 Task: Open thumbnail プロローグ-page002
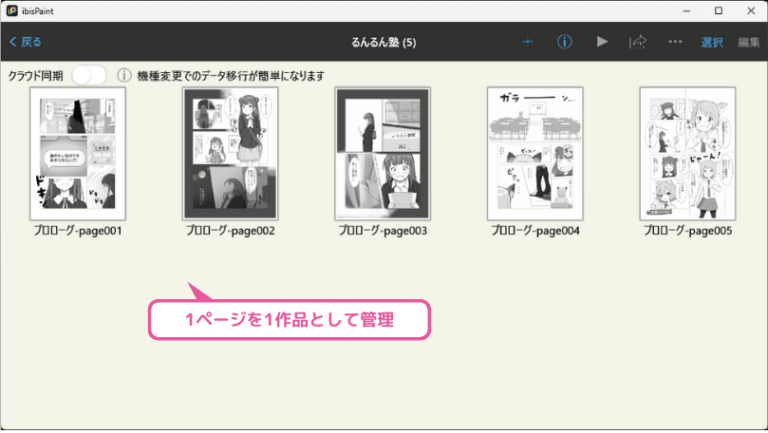click(x=230, y=154)
